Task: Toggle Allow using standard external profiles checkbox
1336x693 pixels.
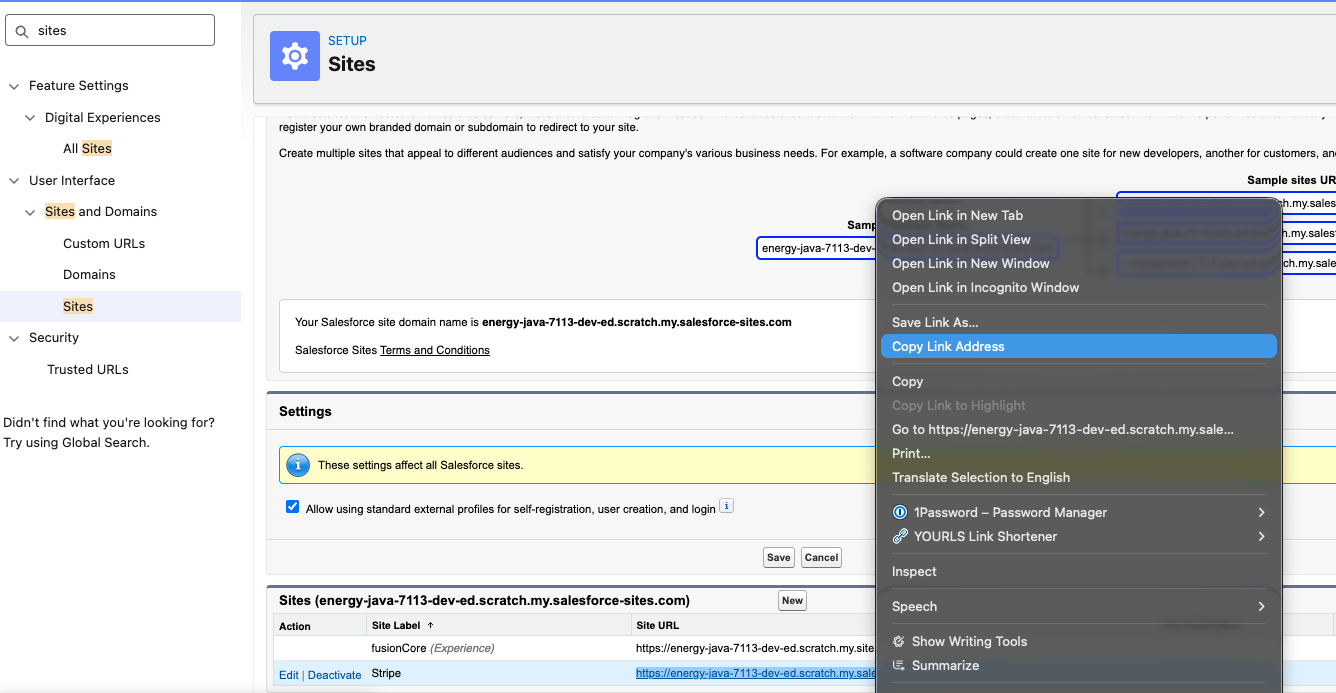Action: pos(293,507)
